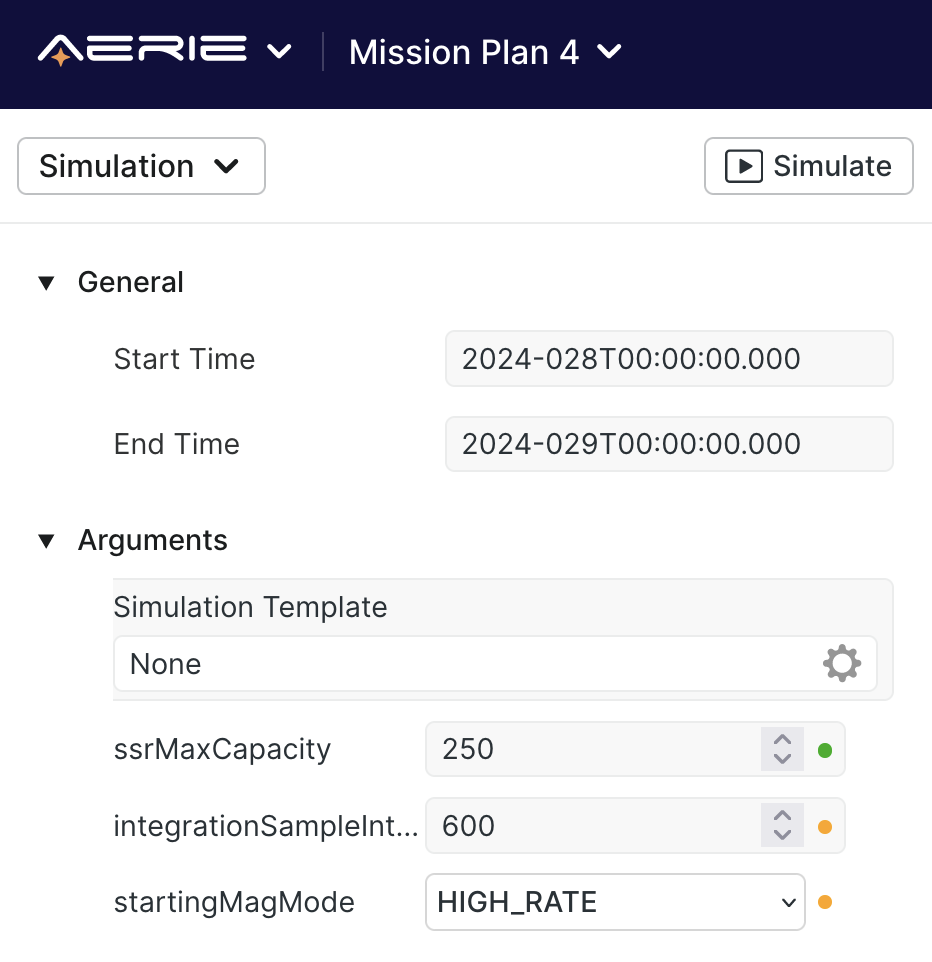Click the up arrow on ssrMaxCapacity stepper
Image resolution: width=932 pixels, height=962 pixels.
781,741
